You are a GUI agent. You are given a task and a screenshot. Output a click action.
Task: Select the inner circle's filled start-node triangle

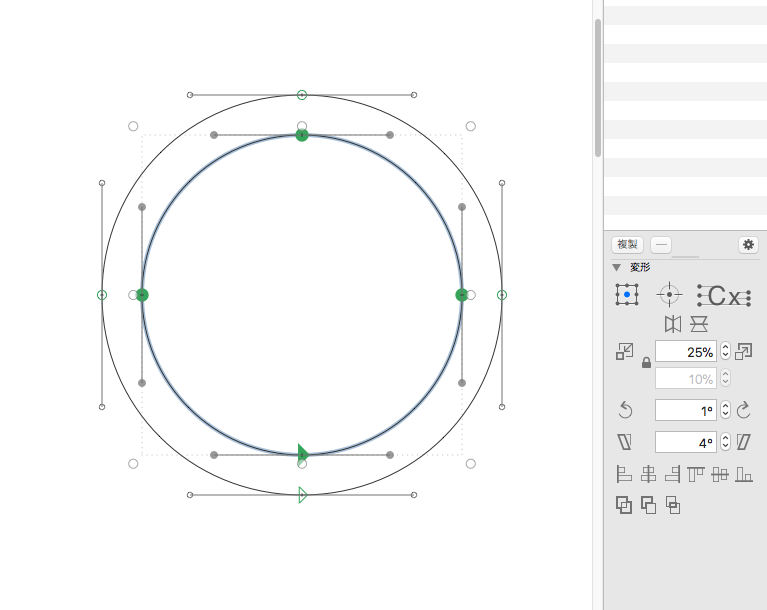click(x=303, y=453)
